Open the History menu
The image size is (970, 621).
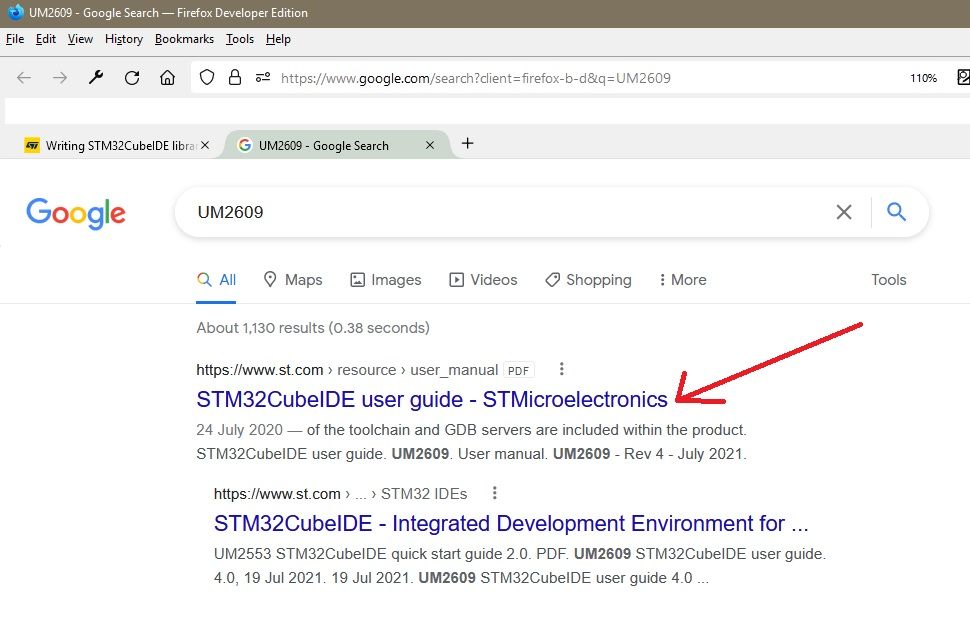point(124,39)
